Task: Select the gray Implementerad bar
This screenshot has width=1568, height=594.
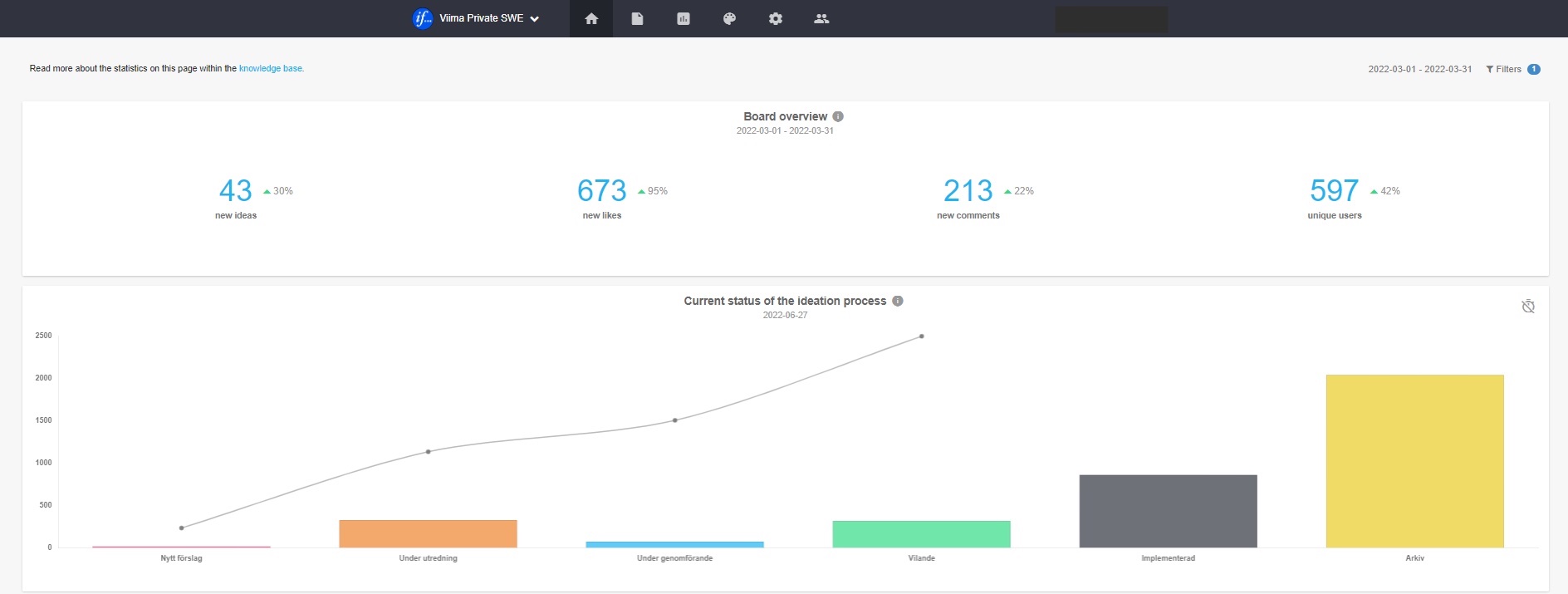Action: point(1168,511)
